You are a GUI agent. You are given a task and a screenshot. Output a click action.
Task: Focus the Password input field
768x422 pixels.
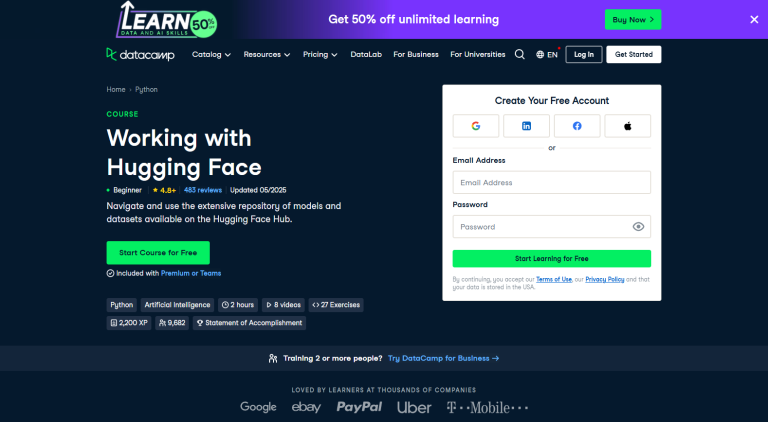552,227
